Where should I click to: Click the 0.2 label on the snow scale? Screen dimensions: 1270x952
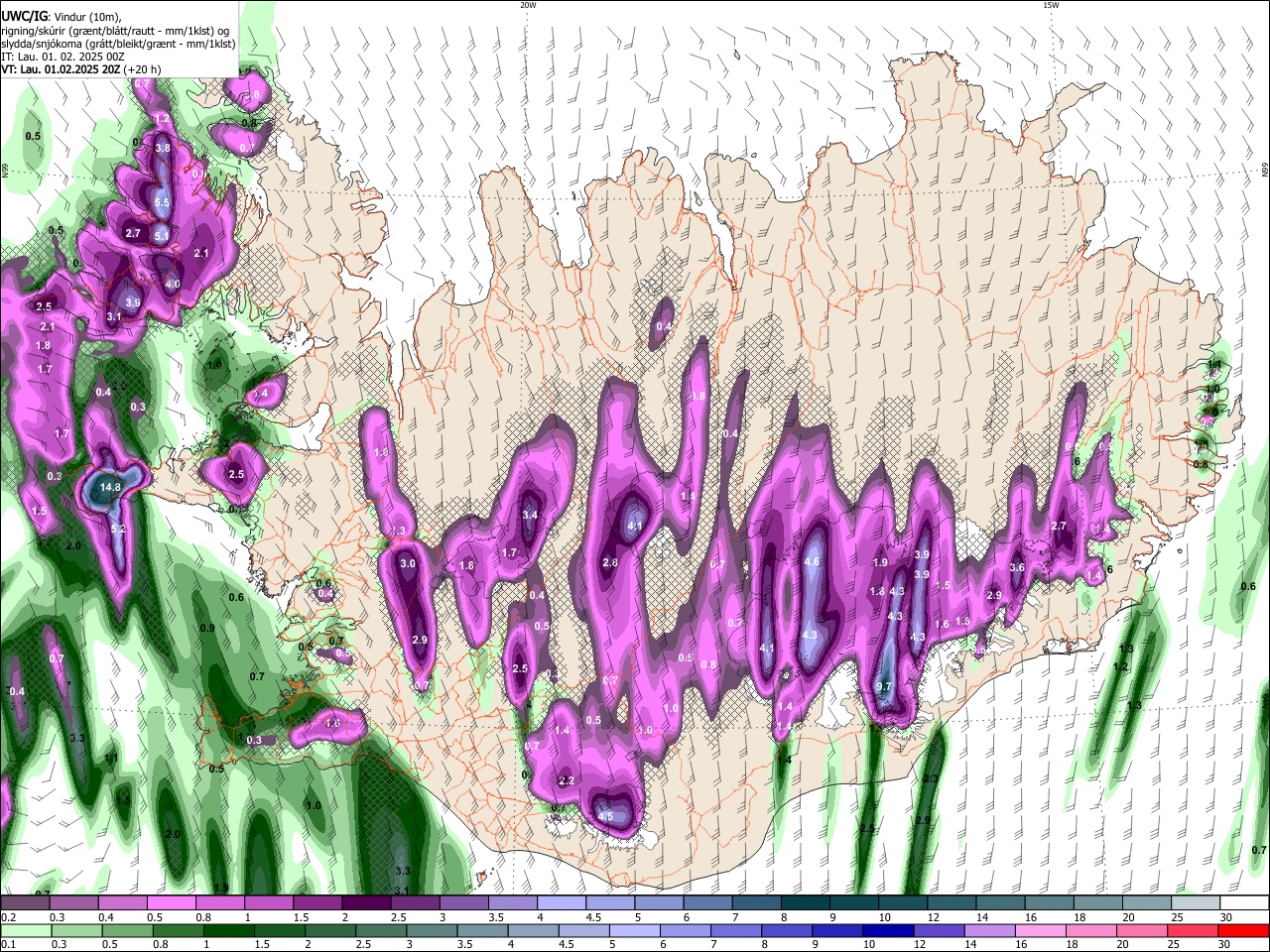coord(8,917)
